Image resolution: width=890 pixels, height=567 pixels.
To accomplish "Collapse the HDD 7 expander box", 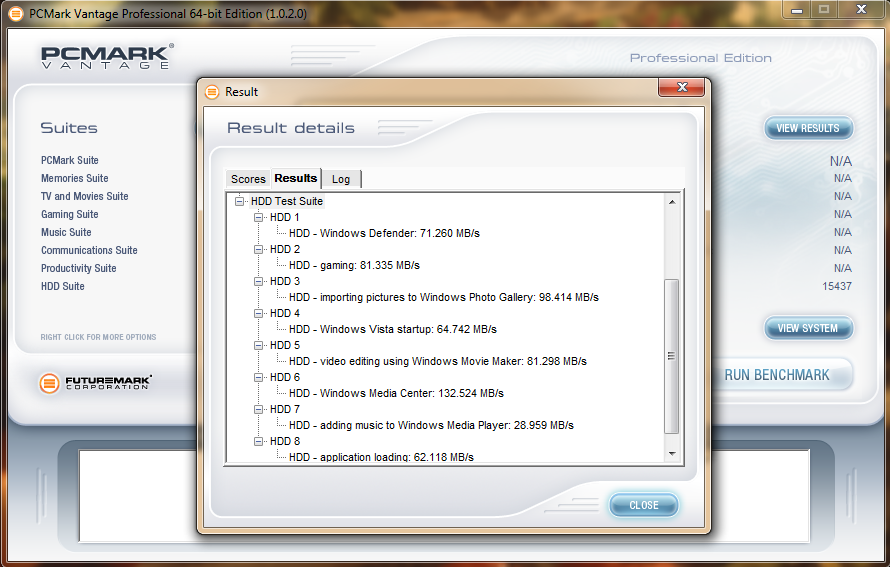I will click(x=259, y=409).
